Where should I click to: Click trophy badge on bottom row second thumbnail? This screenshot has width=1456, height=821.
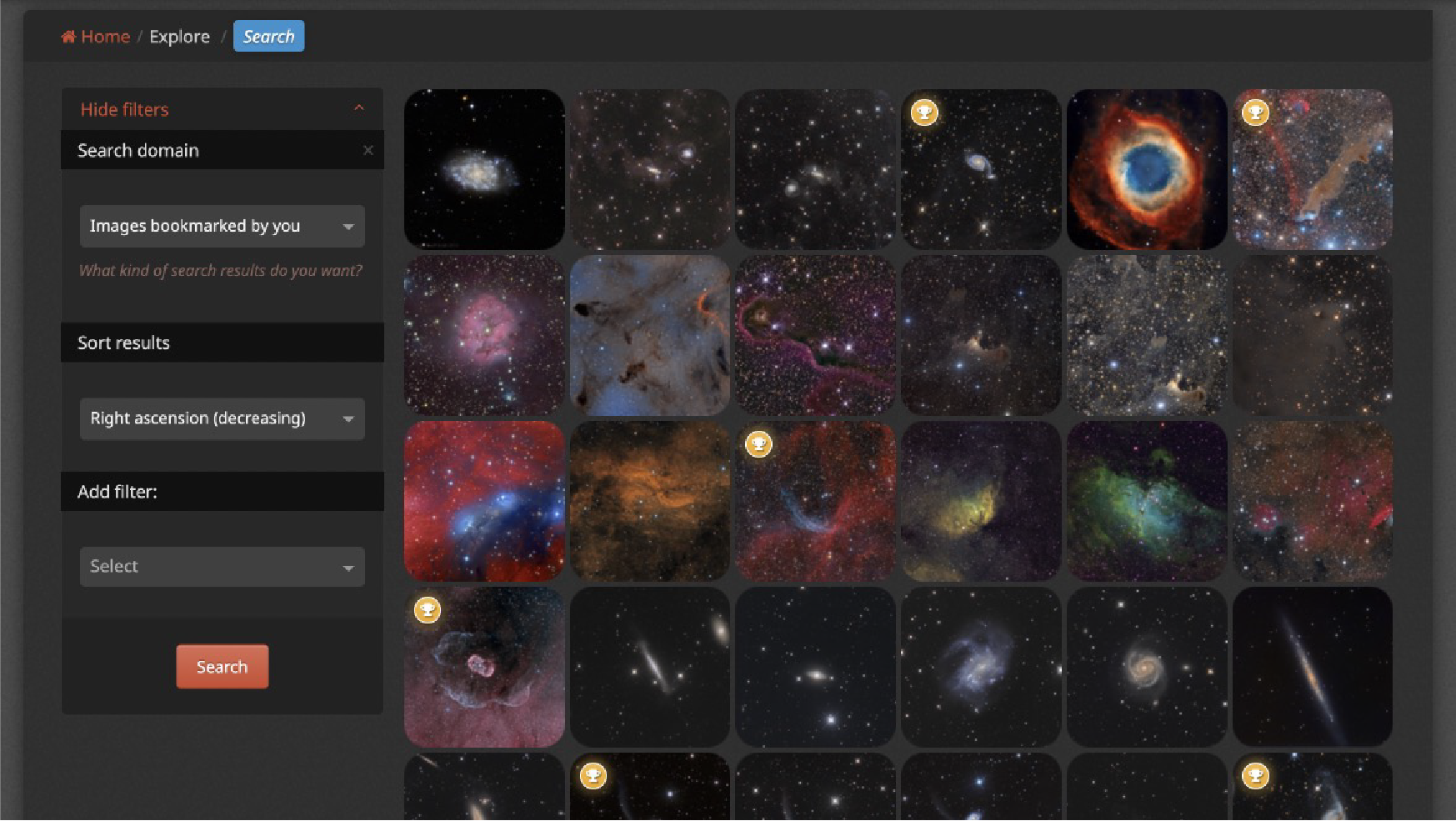[x=593, y=775]
